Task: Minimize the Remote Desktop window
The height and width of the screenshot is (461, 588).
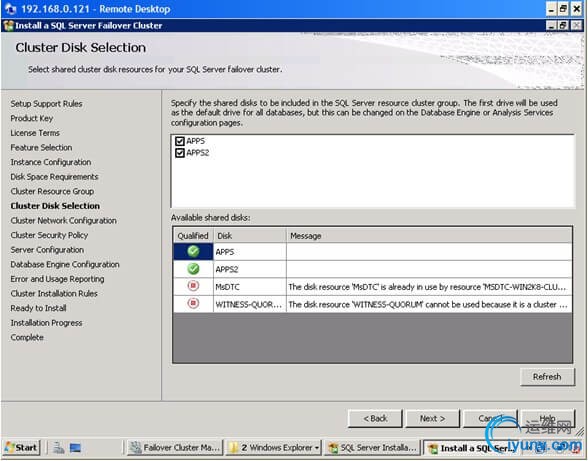Action: [x=551, y=9]
